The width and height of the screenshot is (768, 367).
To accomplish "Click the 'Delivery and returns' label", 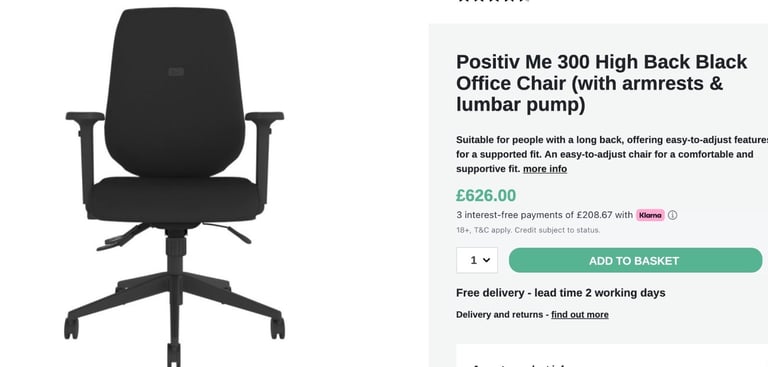I will coord(500,315).
